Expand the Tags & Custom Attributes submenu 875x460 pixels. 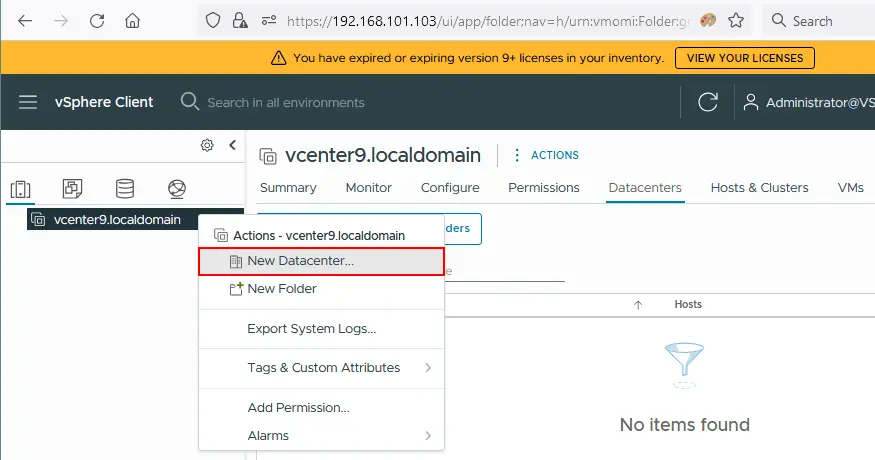[x=321, y=368]
